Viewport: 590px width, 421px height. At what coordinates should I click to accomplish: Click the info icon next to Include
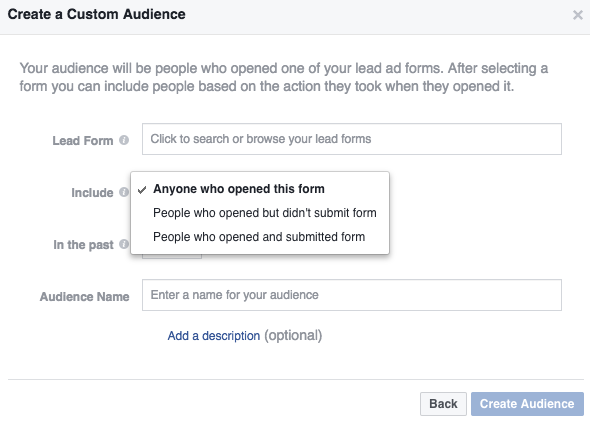pos(124,192)
